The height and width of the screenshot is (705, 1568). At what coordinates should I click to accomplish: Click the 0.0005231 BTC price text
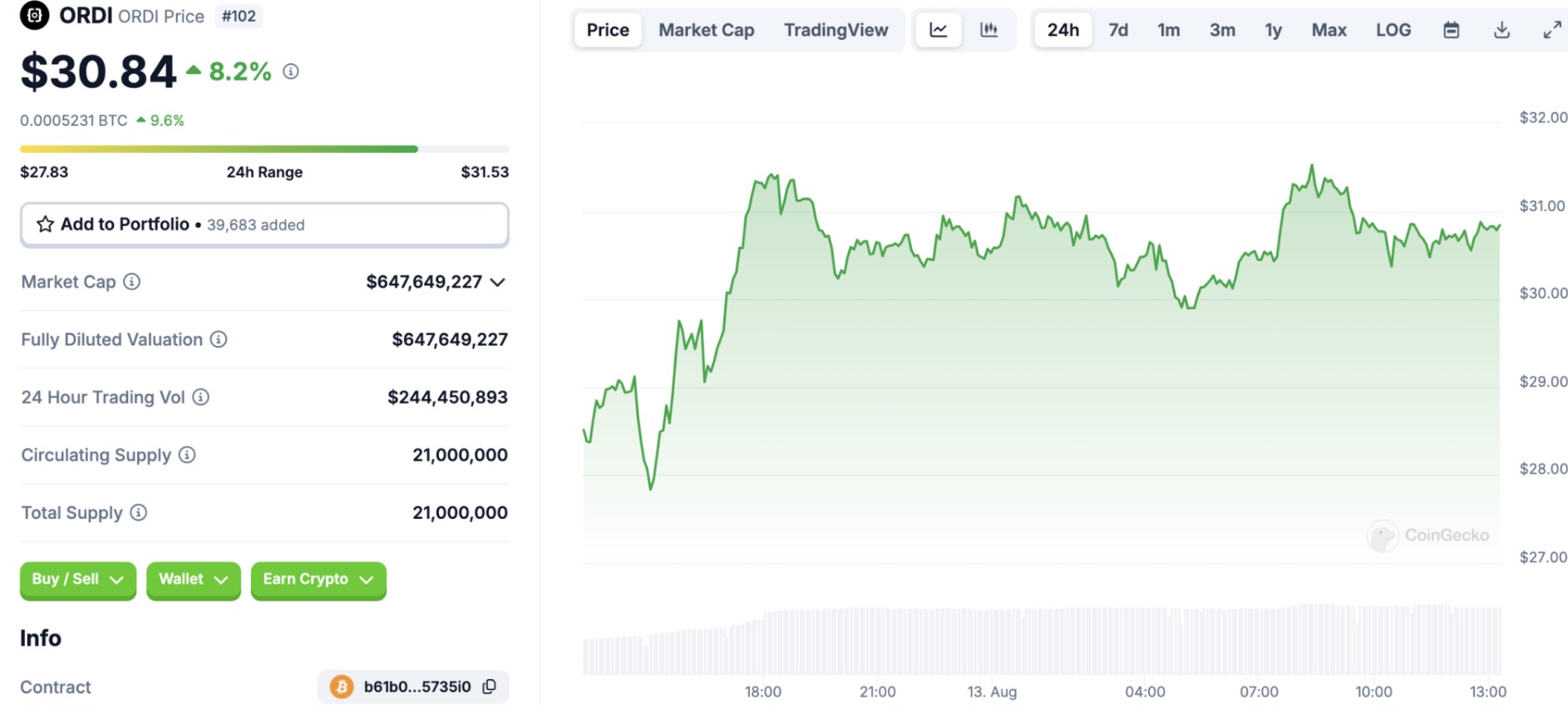tap(74, 121)
